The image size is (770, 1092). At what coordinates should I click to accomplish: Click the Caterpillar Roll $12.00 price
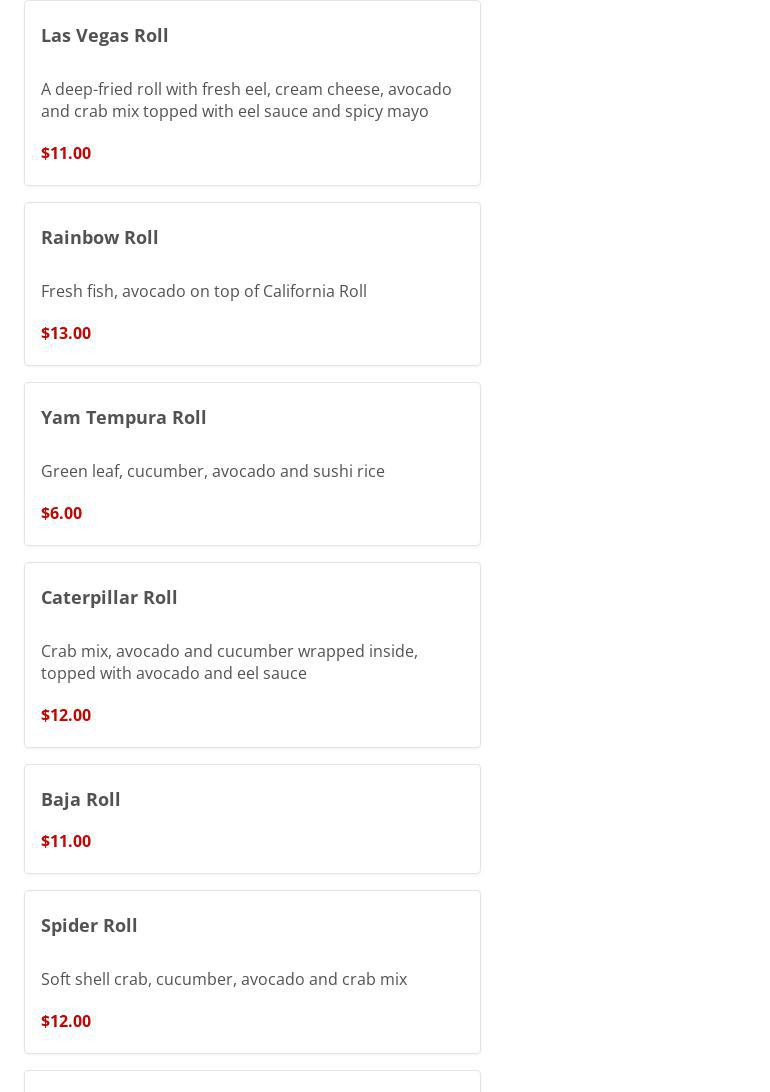click(x=66, y=715)
